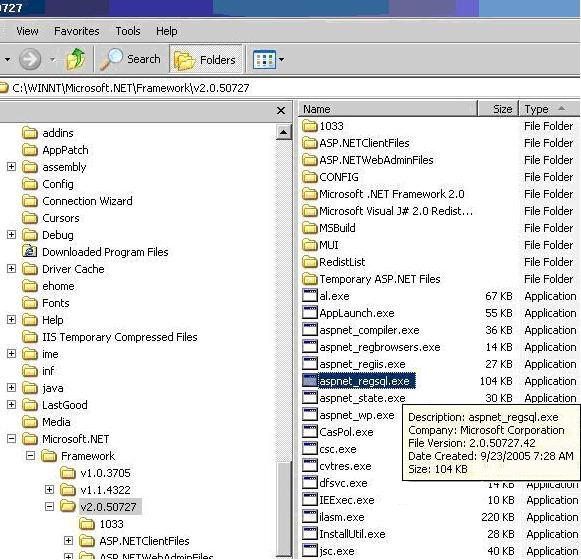Select the ASP.NETClientFiles folder in file list
The width and height of the screenshot is (581, 560).
[356, 143]
